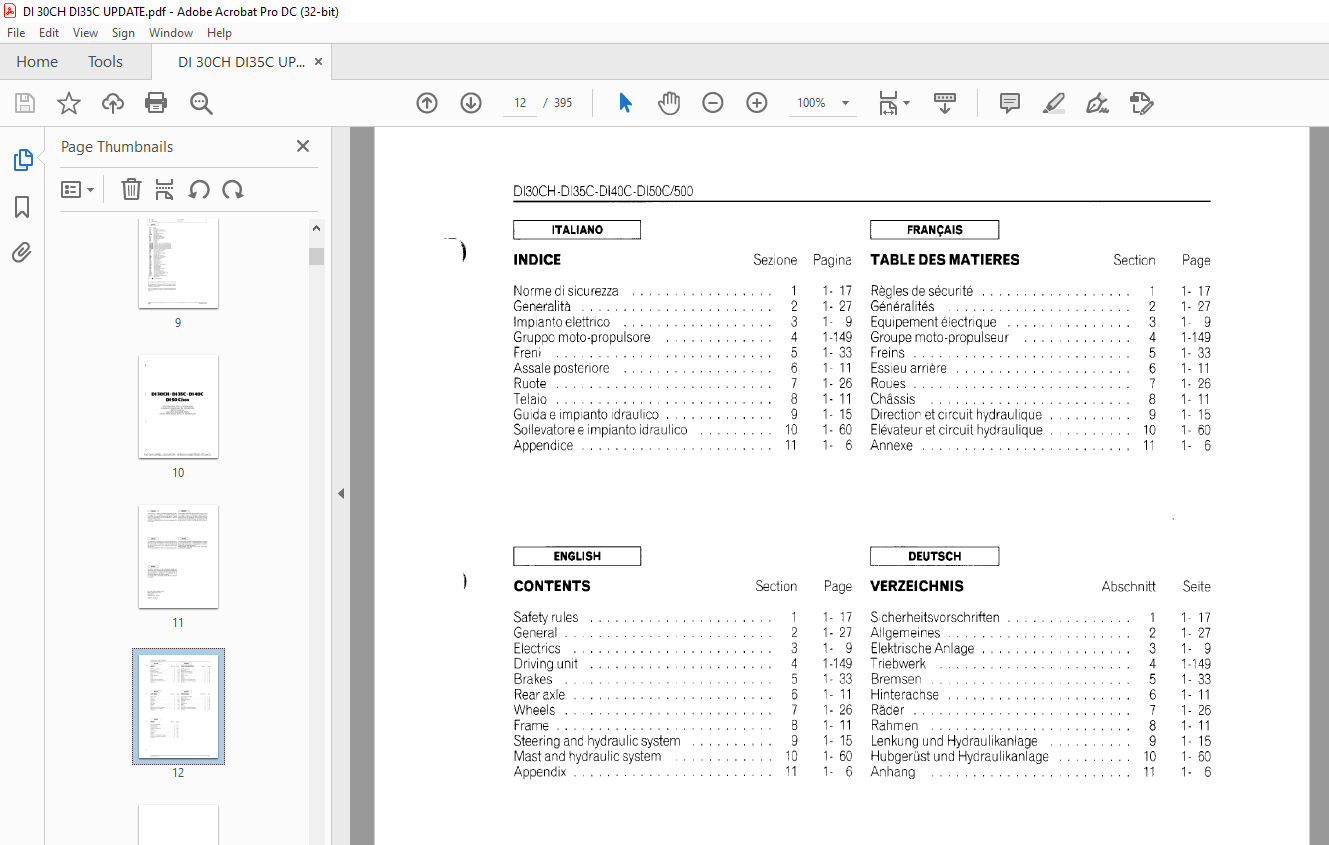Open the Bookmarks side panel icon
This screenshot has width=1329, height=845.
tap(22, 207)
